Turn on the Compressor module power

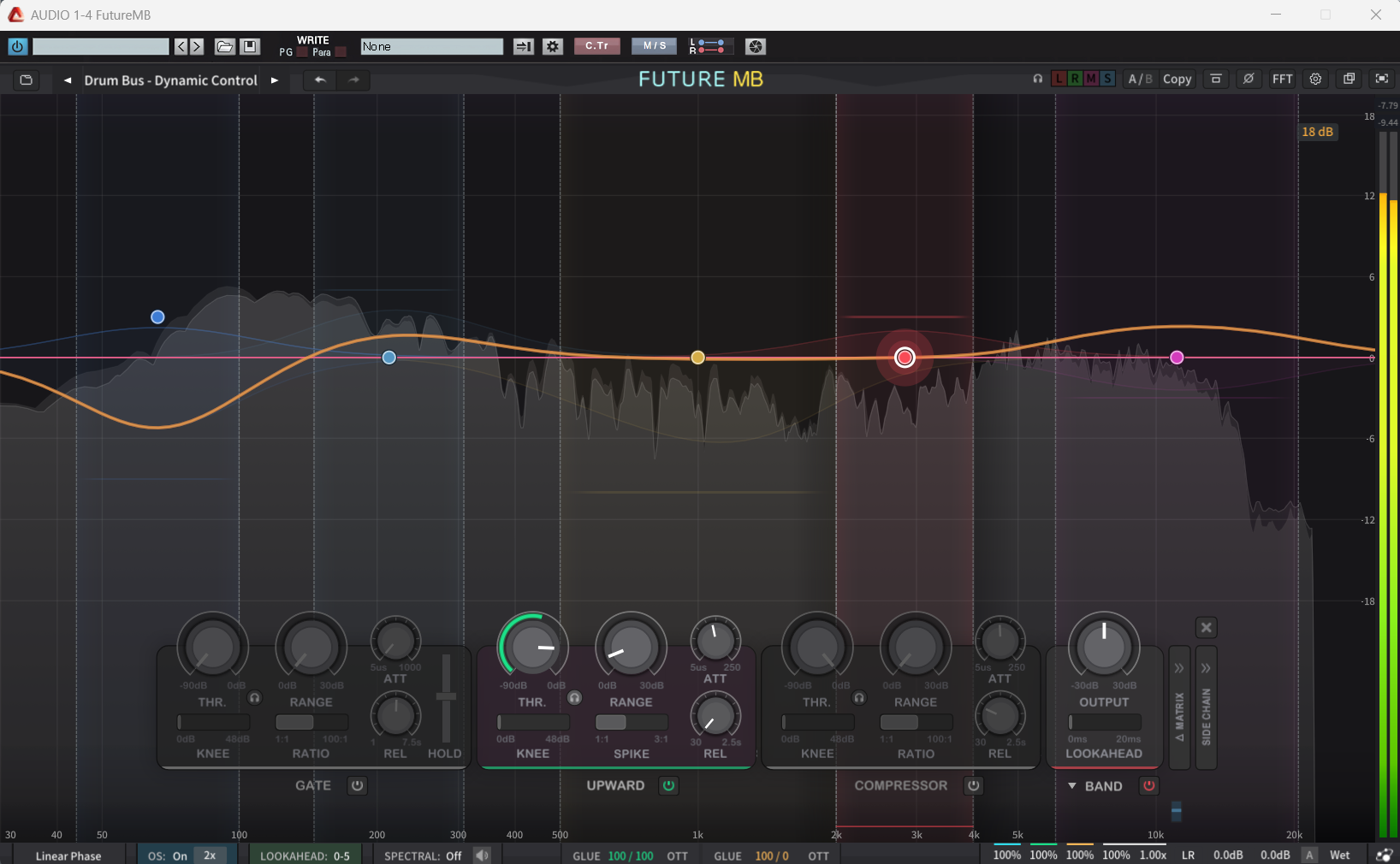click(973, 785)
